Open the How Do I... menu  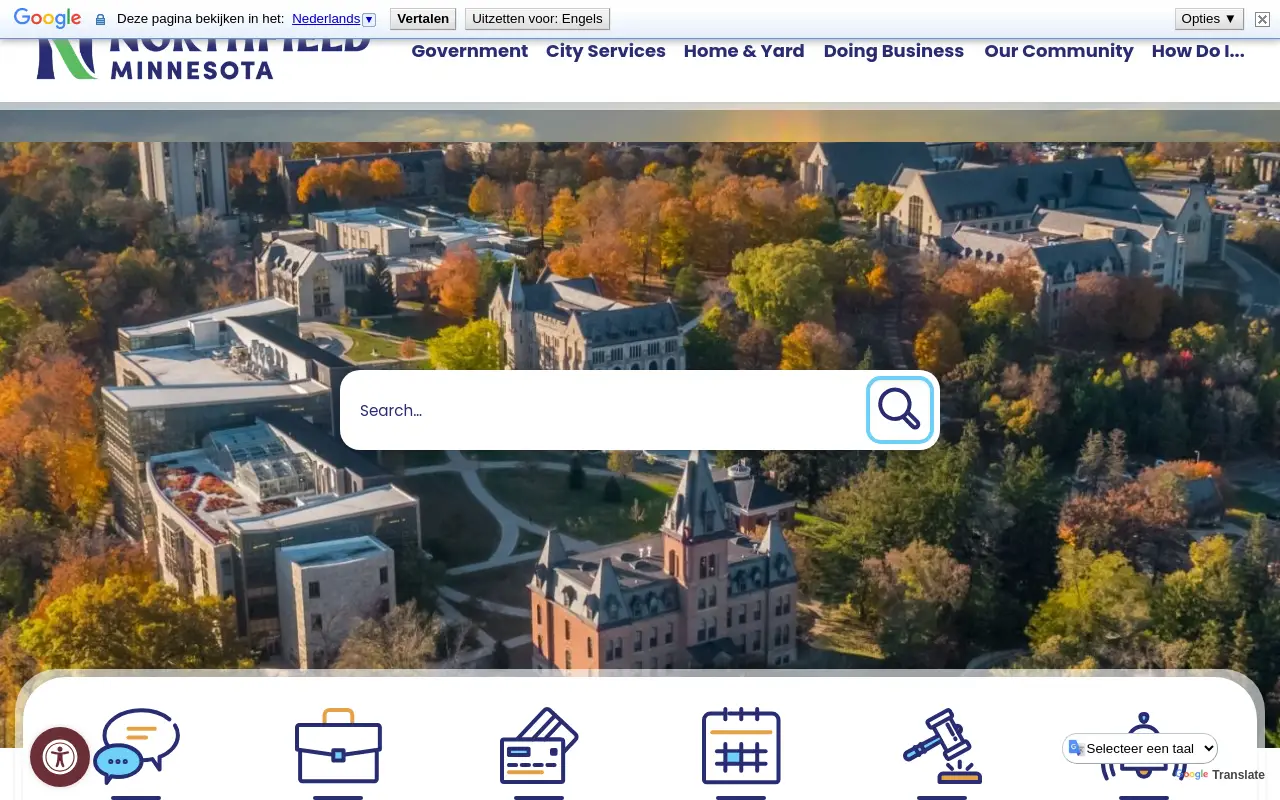(1198, 51)
